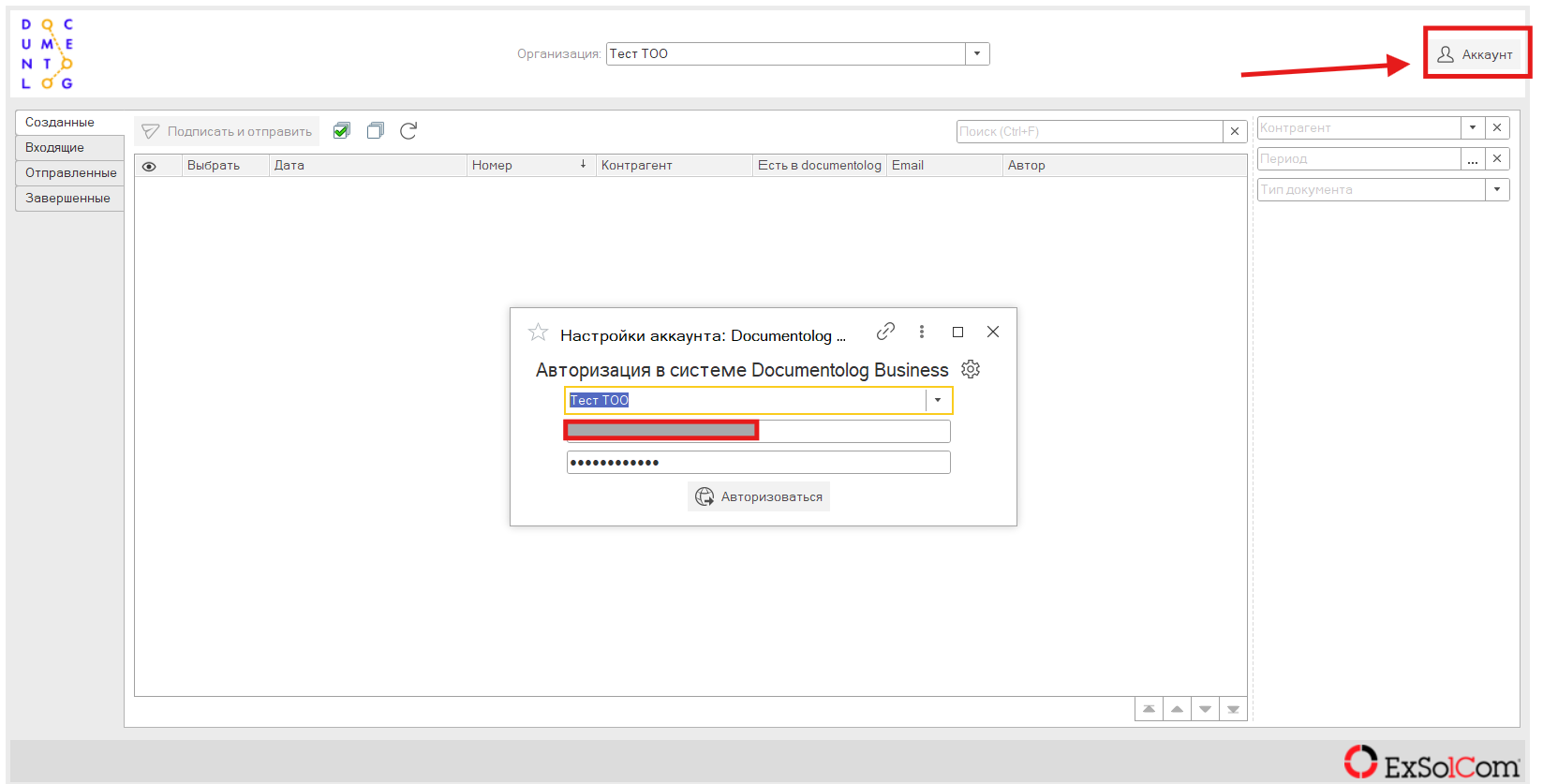Open the dialog's three-dots more menu
This screenshot has width=1543, height=784.
922,332
